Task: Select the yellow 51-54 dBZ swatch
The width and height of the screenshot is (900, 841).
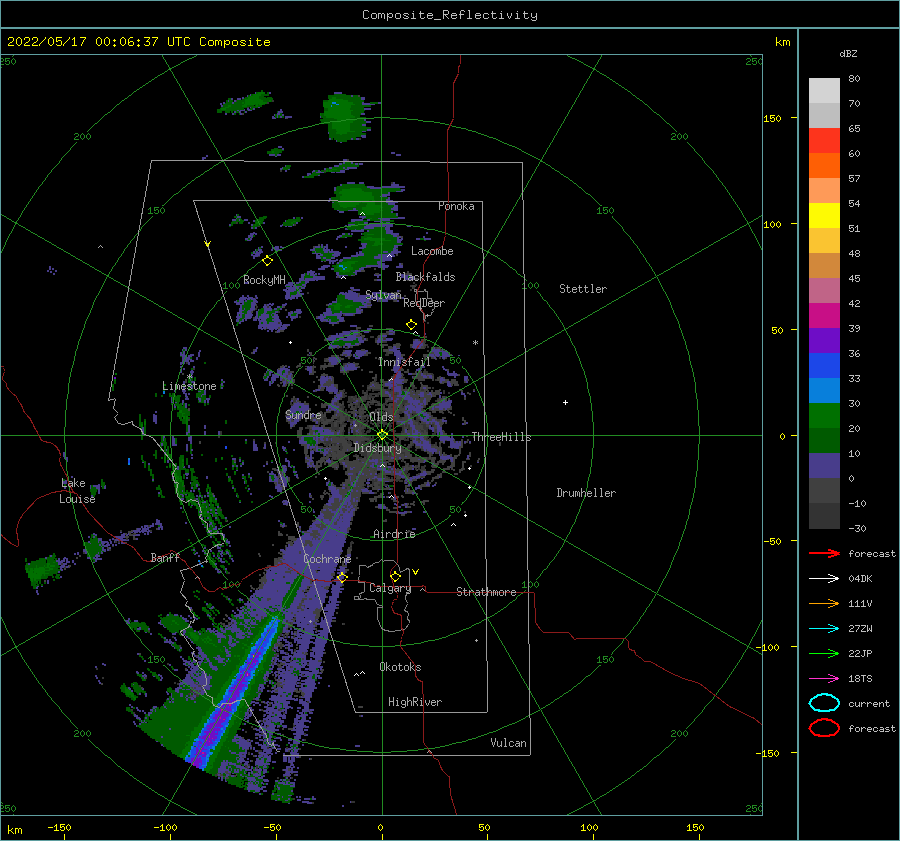Action: click(x=824, y=216)
